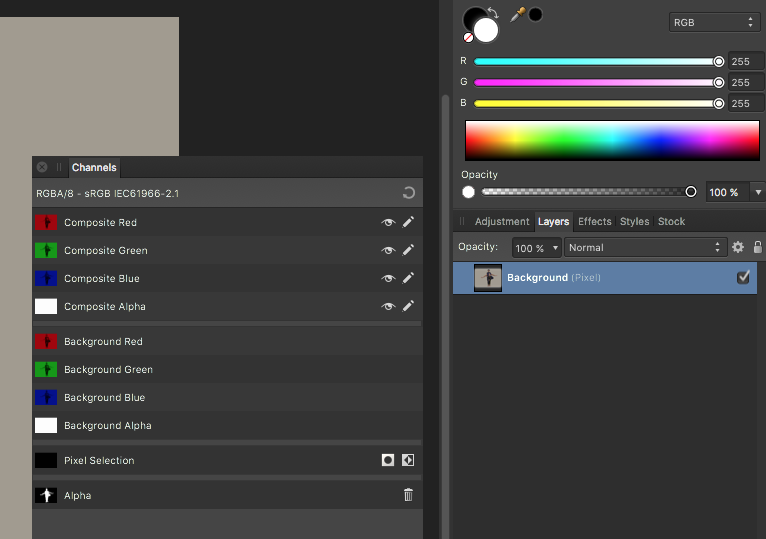The width and height of the screenshot is (766, 539).
Task: Close the Channels floating panel
Action: pos(42,167)
